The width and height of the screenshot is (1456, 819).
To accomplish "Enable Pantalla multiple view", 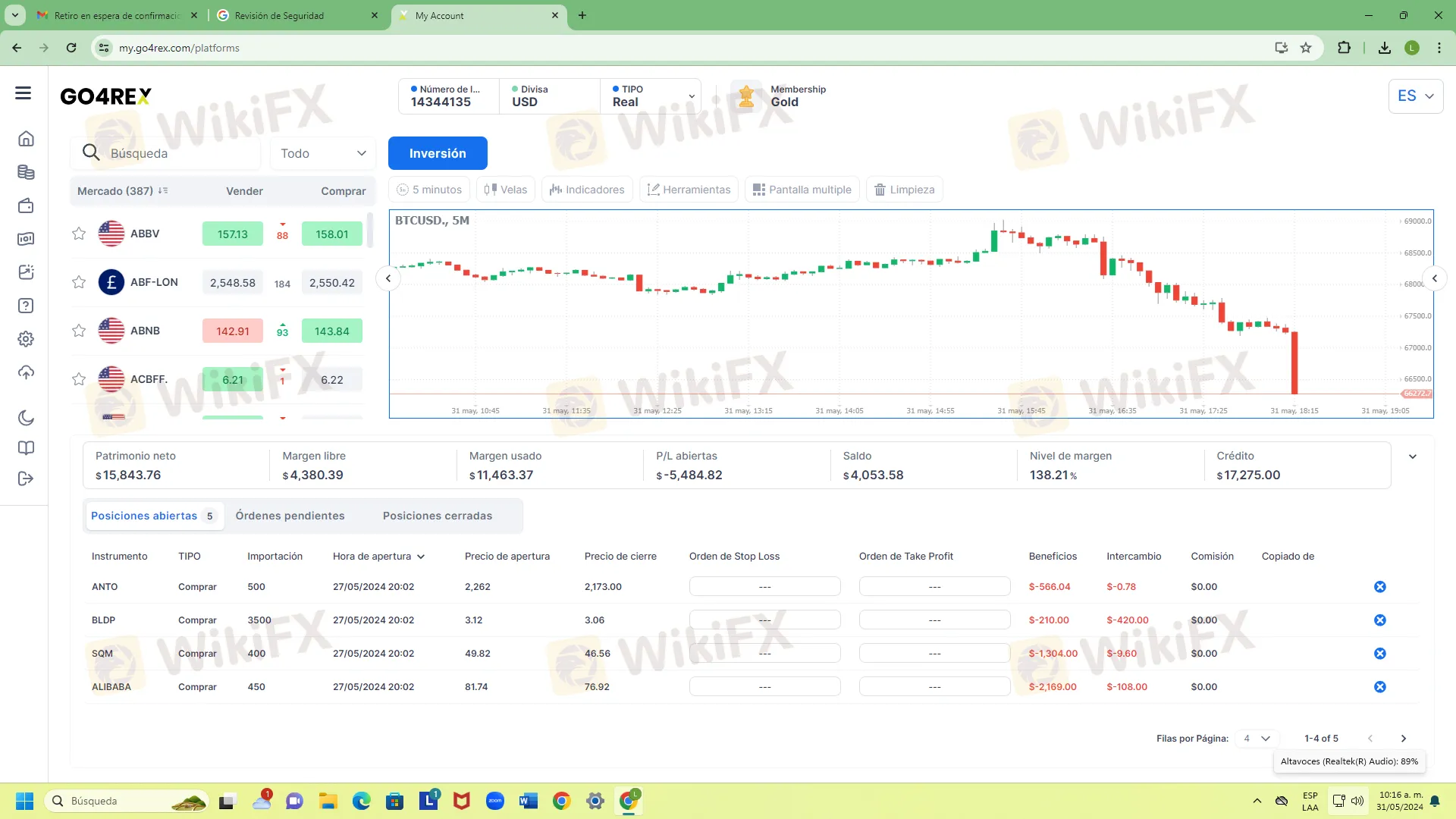I will pyautogui.click(x=802, y=190).
